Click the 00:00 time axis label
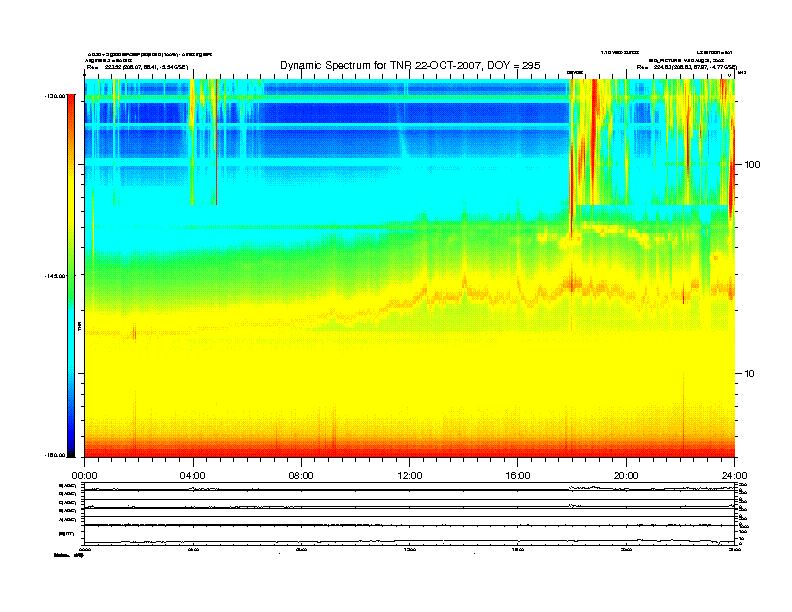The width and height of the screenshot is (792, 612). 84,476
